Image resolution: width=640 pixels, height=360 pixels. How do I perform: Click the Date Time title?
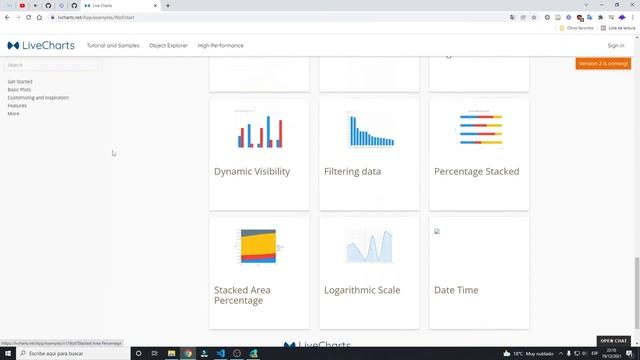tap(456, 290)
